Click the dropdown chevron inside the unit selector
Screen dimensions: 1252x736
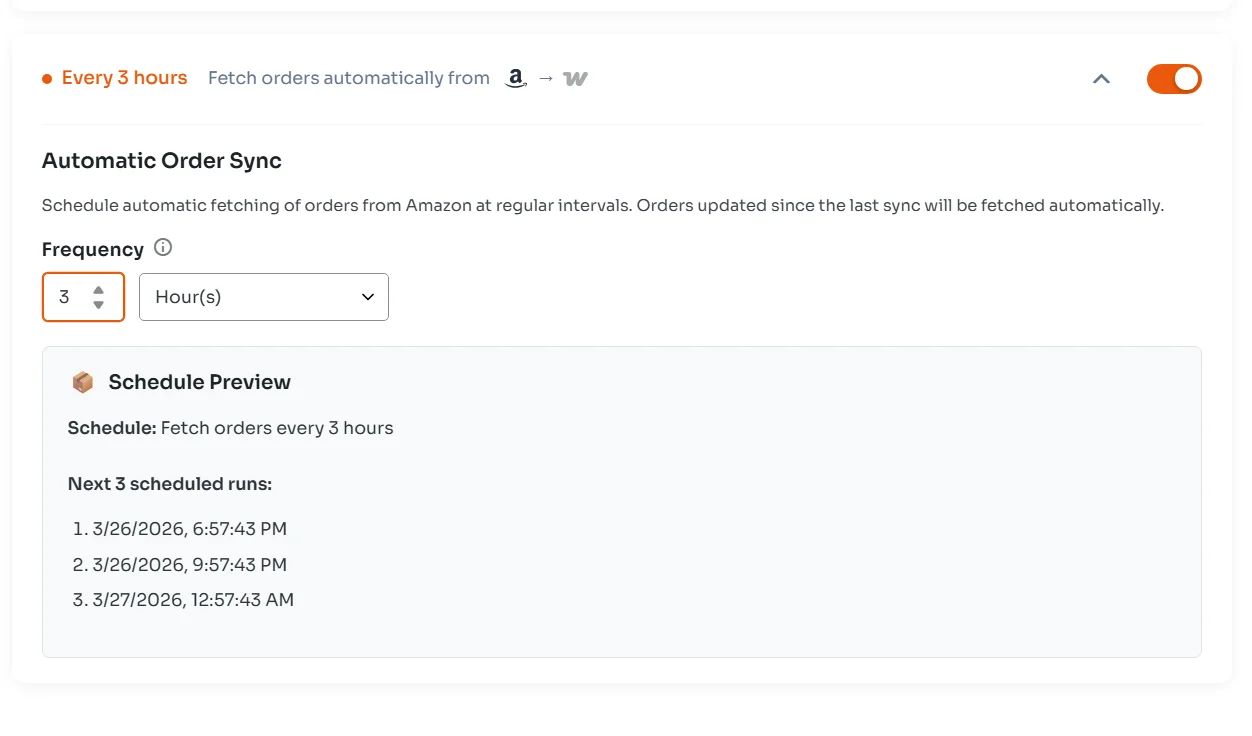click(366, 296)
